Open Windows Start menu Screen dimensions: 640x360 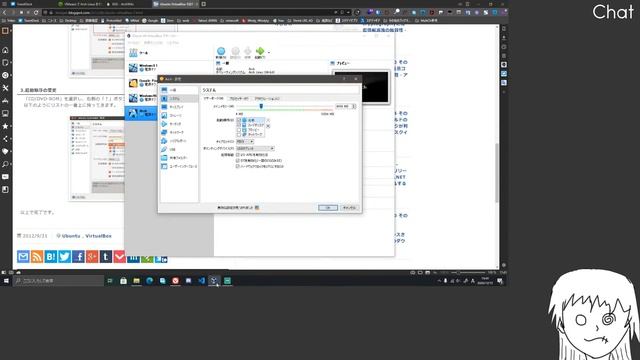6,281
